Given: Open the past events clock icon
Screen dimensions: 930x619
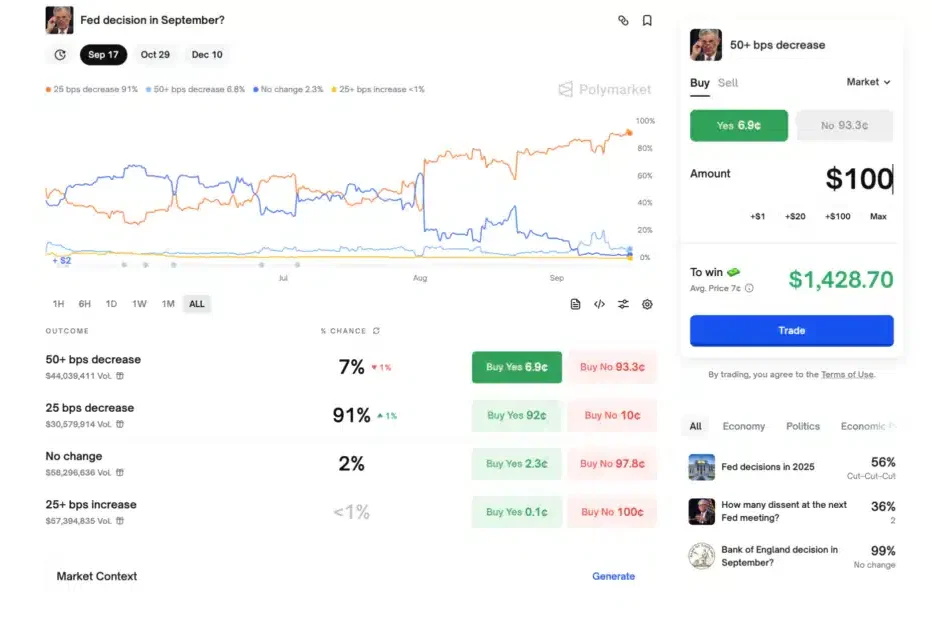Looking at the screenshot, I should click(60, 55).
